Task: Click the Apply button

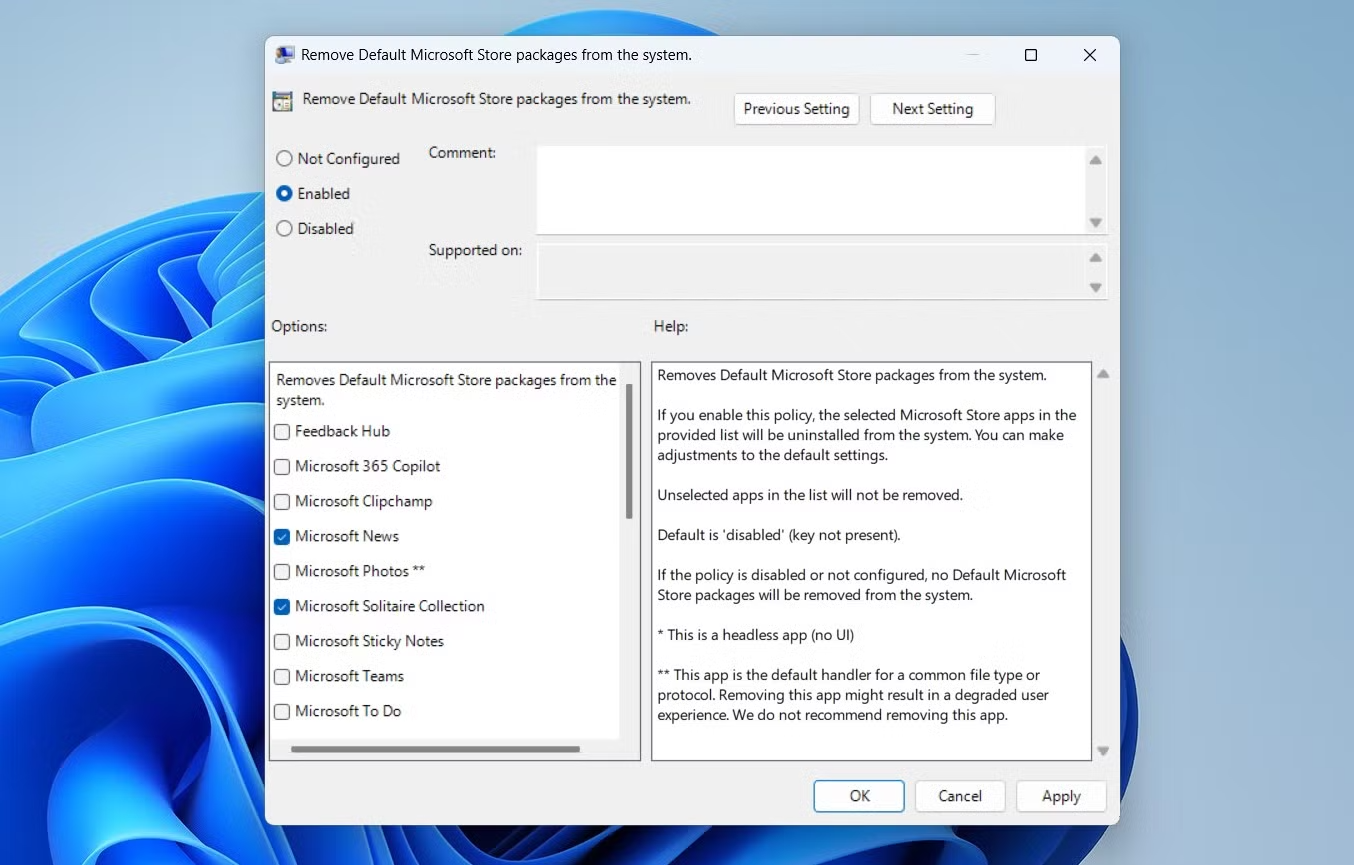Action: (1061, 796)
